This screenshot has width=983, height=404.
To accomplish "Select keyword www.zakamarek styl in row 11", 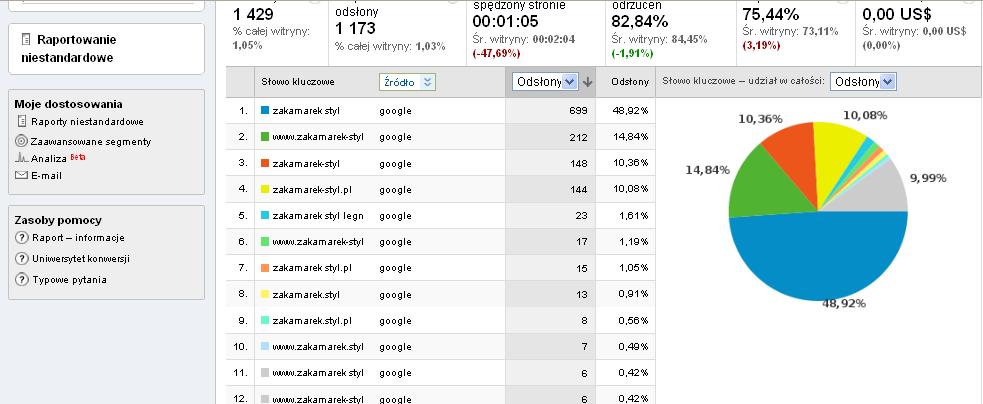I will click(318, 373).
